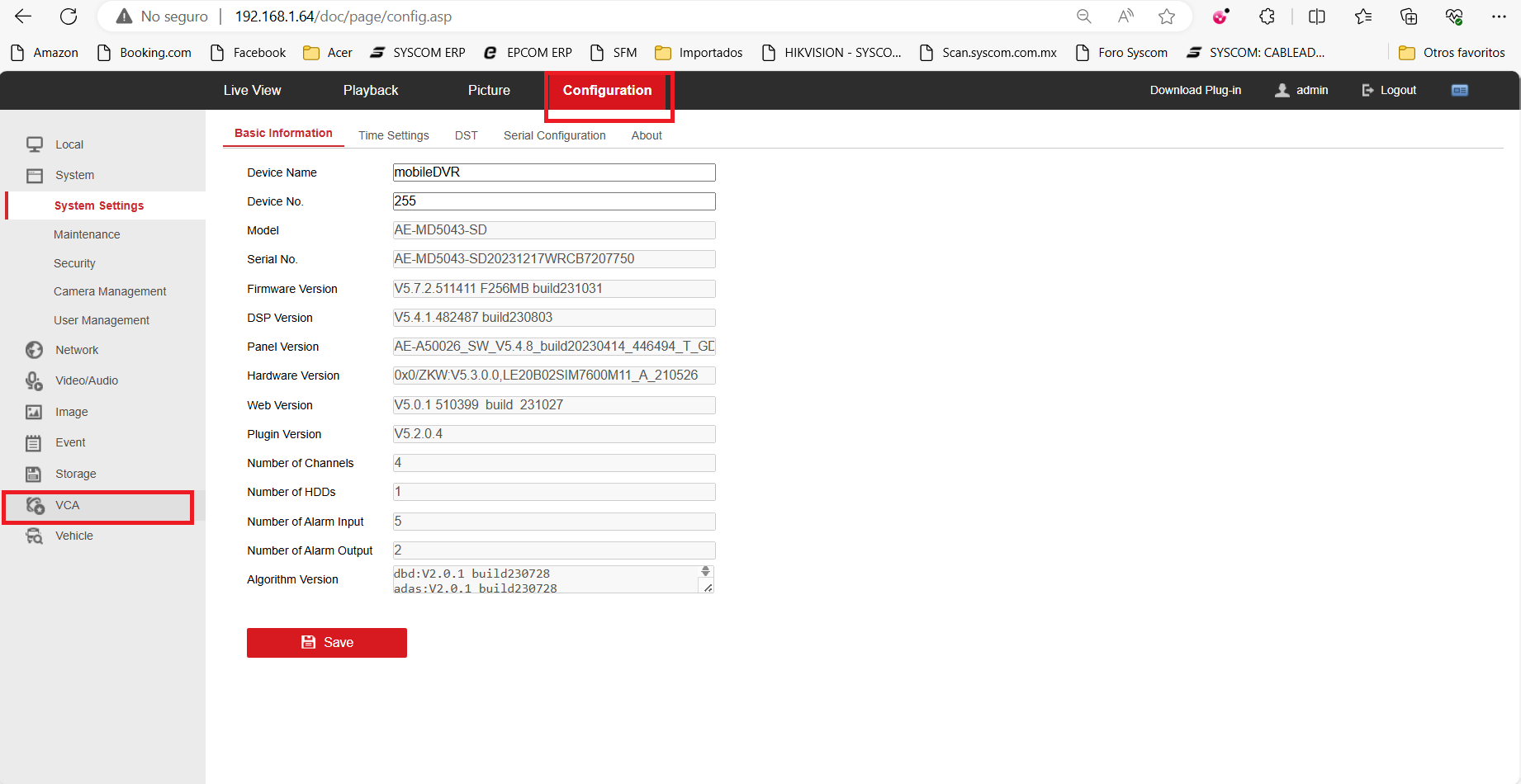Open the Maintenance submenu item

[87, 234]
